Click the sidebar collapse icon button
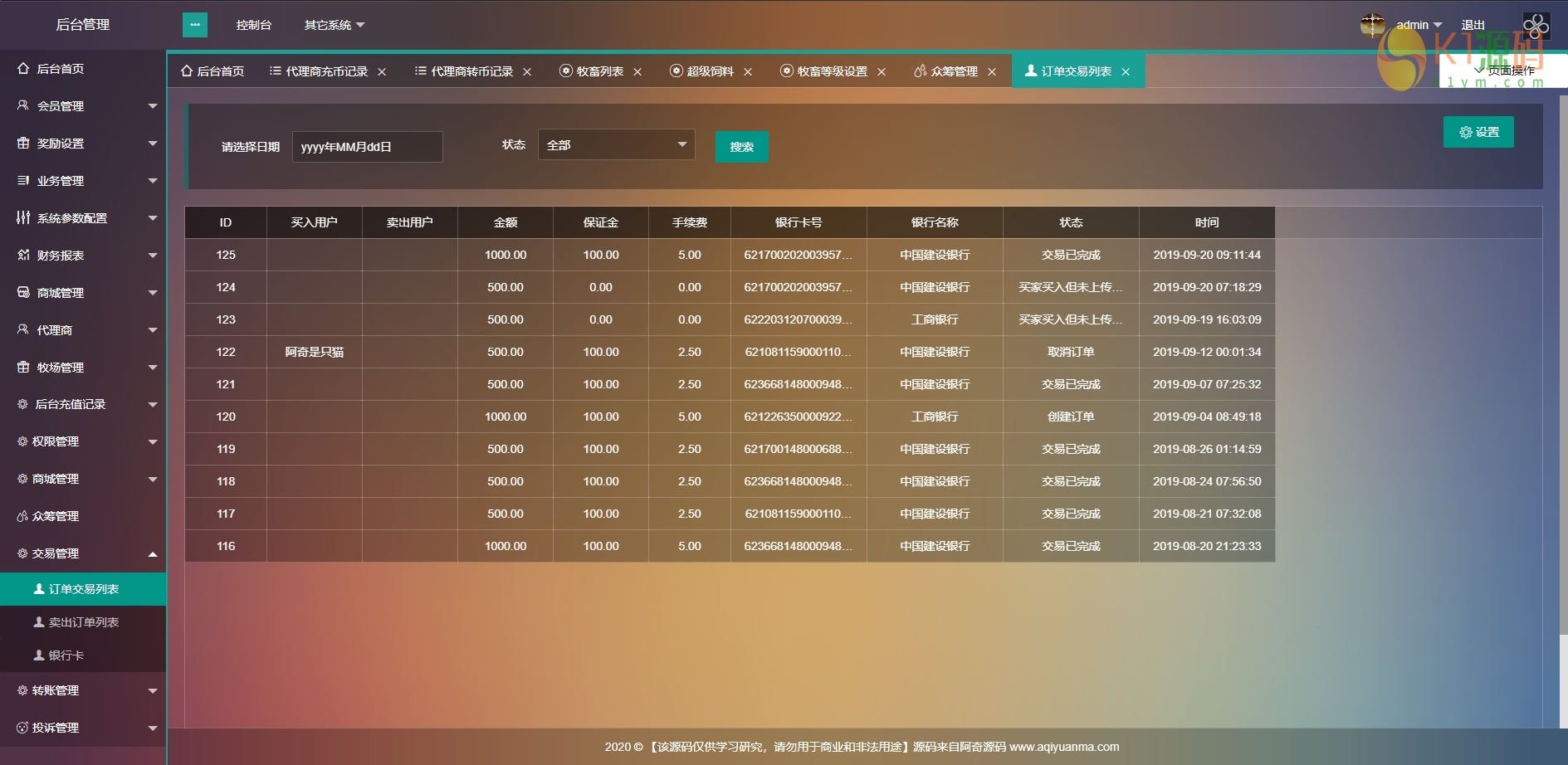This screenshot has height=765, width=1568. pos(194,25)
